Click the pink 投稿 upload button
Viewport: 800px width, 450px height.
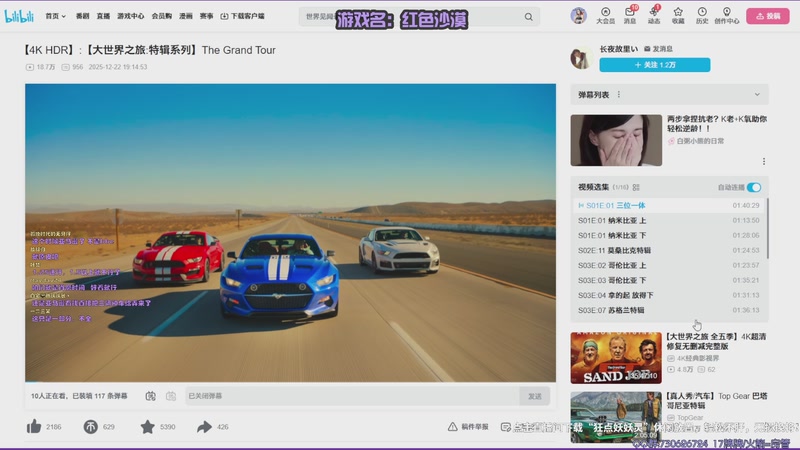click(768, 16)
